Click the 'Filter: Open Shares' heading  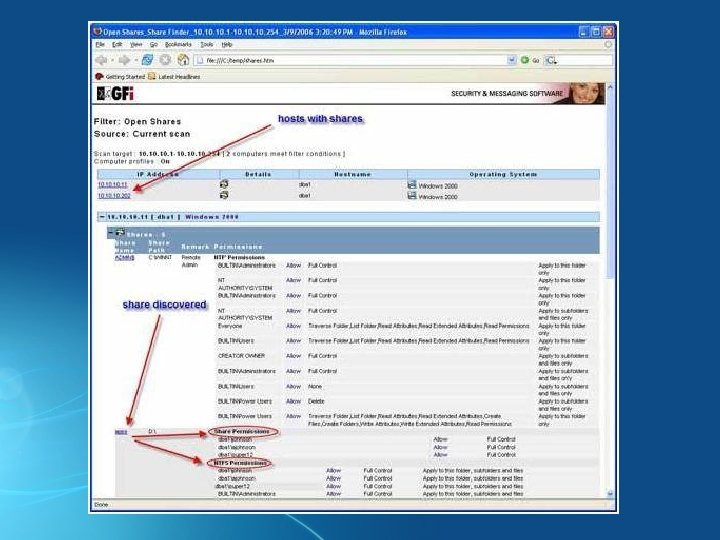click(138, 122)
